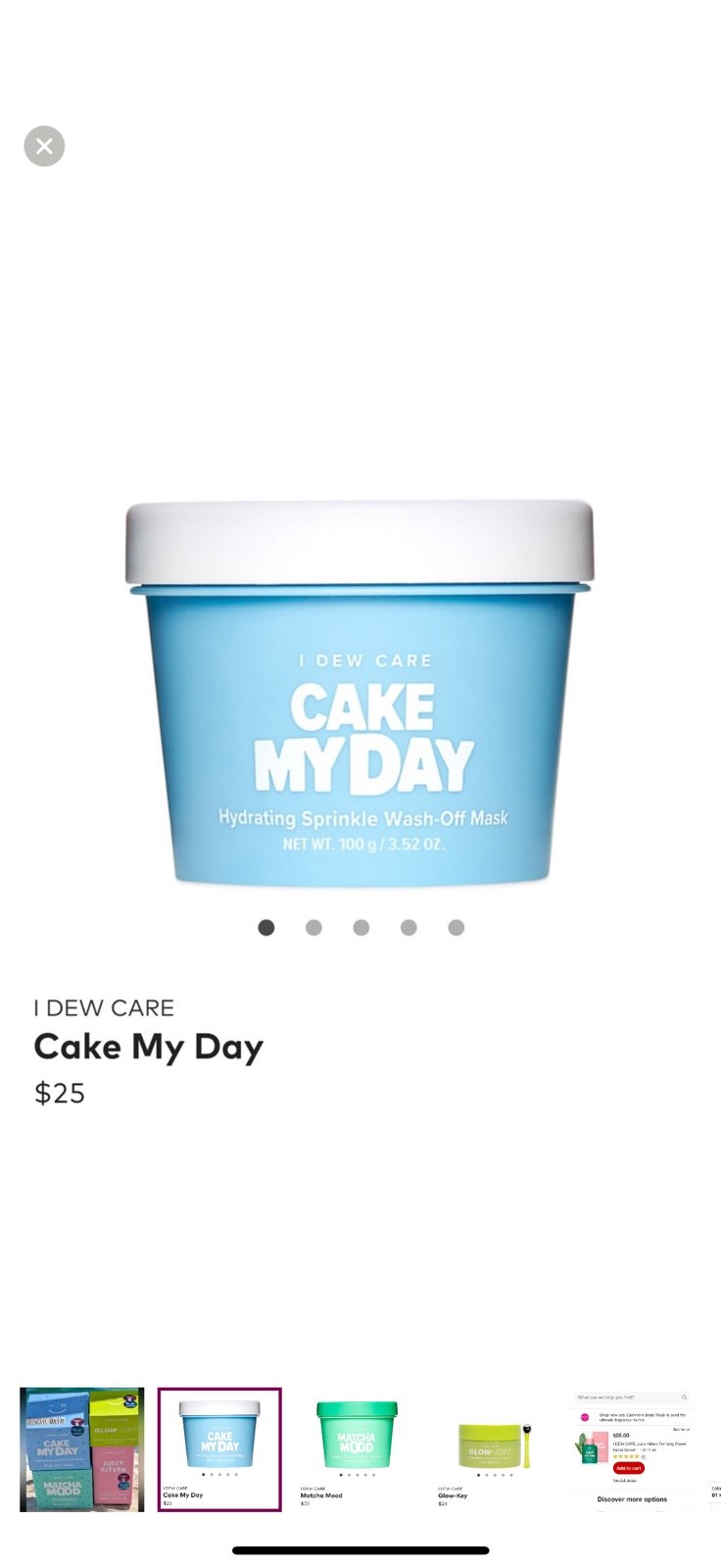Open the I DEW CARE brand label

104,1007
